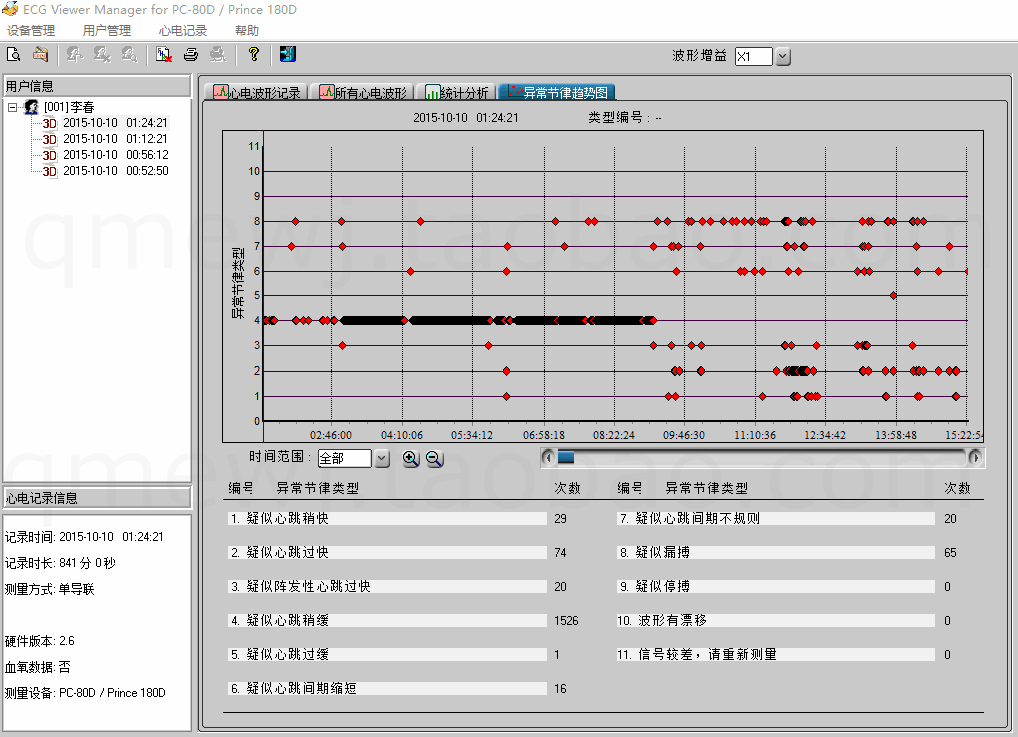
Task: Click the open device connection toolbar icon
Action: pyautogui.click(x=40, y=55)
